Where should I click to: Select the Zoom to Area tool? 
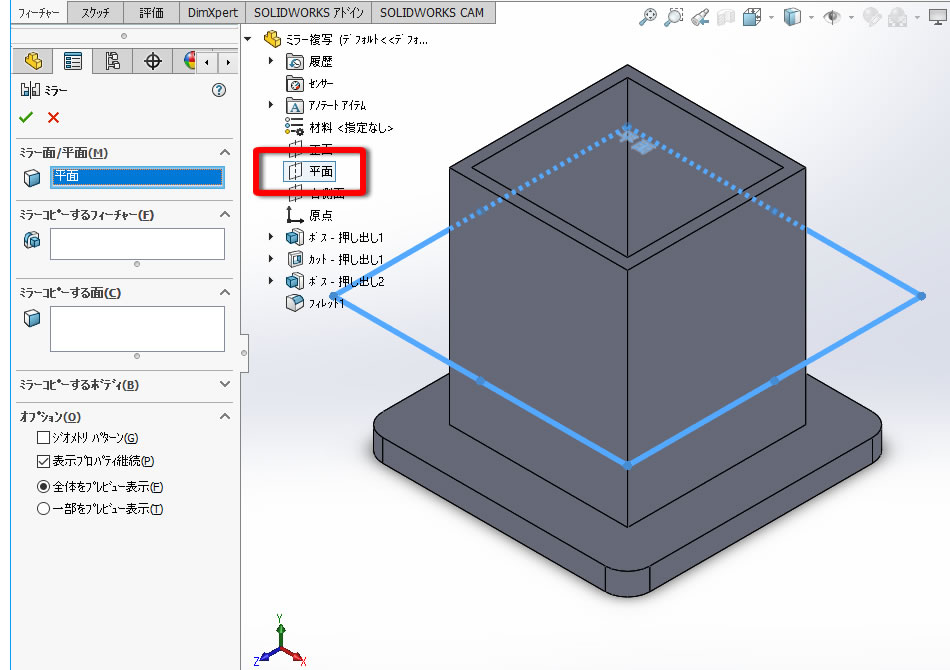click(x=673, y=16)
